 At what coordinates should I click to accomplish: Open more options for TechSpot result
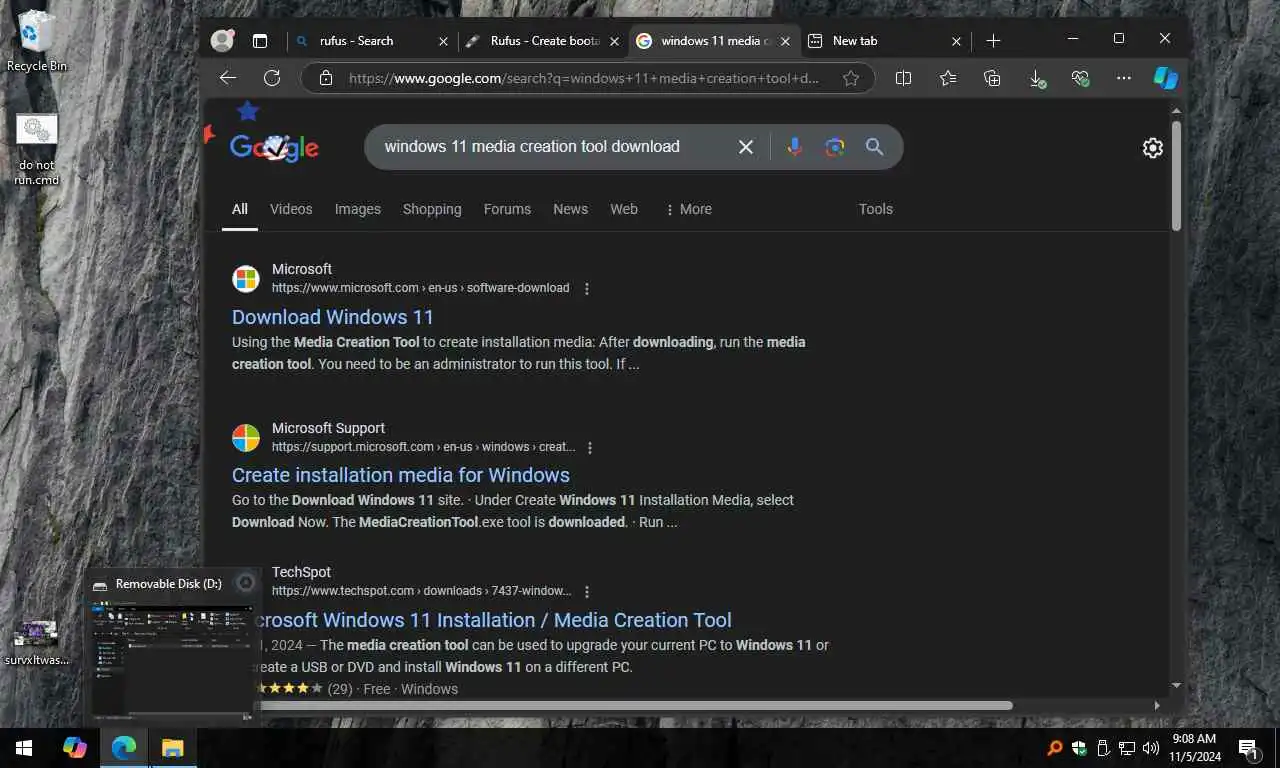[587, 592]
